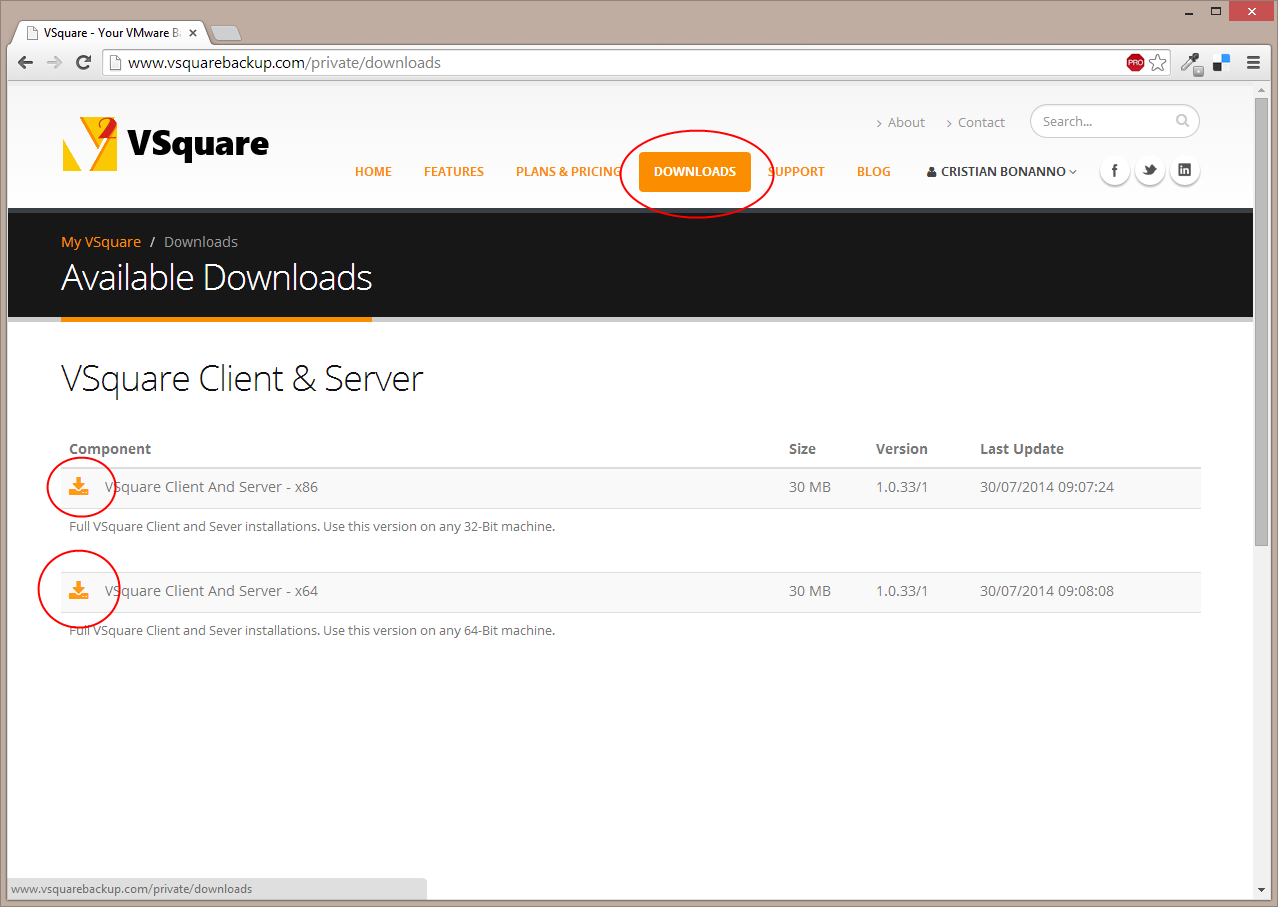The height and width of the screenshot is (907, 1278).
Task: Click the scrollbar down arrow
Action: click(x=1262, y=889)
